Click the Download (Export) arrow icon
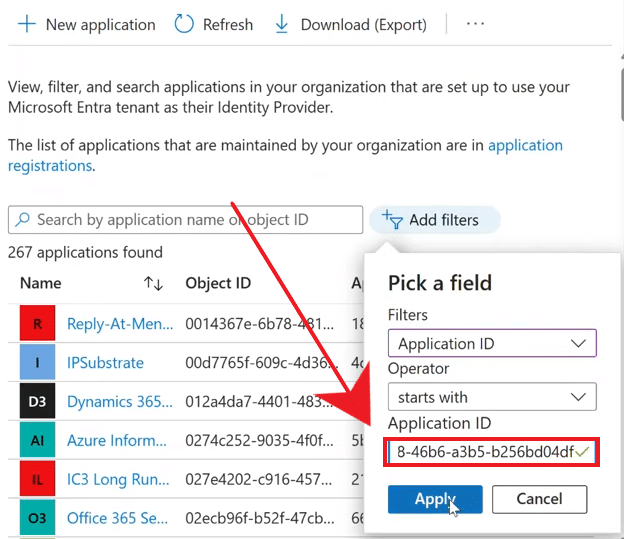 [x=282, y=24]
